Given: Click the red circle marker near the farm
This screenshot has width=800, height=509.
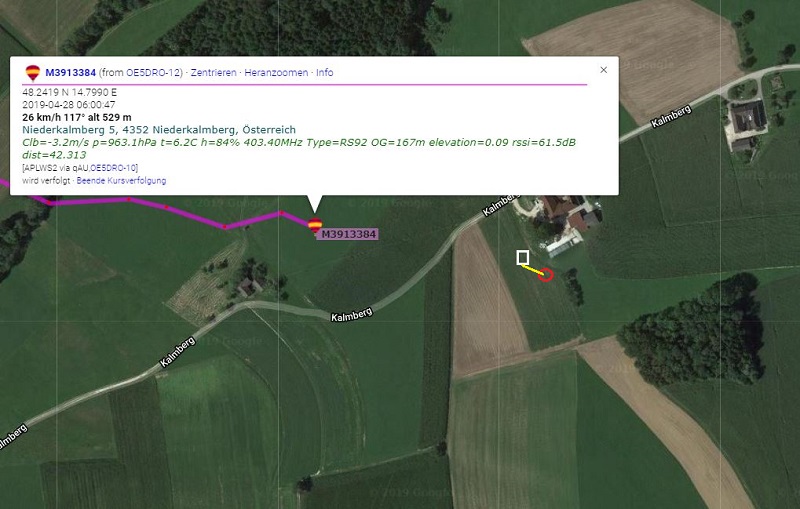Looking at the screenshot, I should 546,274.
